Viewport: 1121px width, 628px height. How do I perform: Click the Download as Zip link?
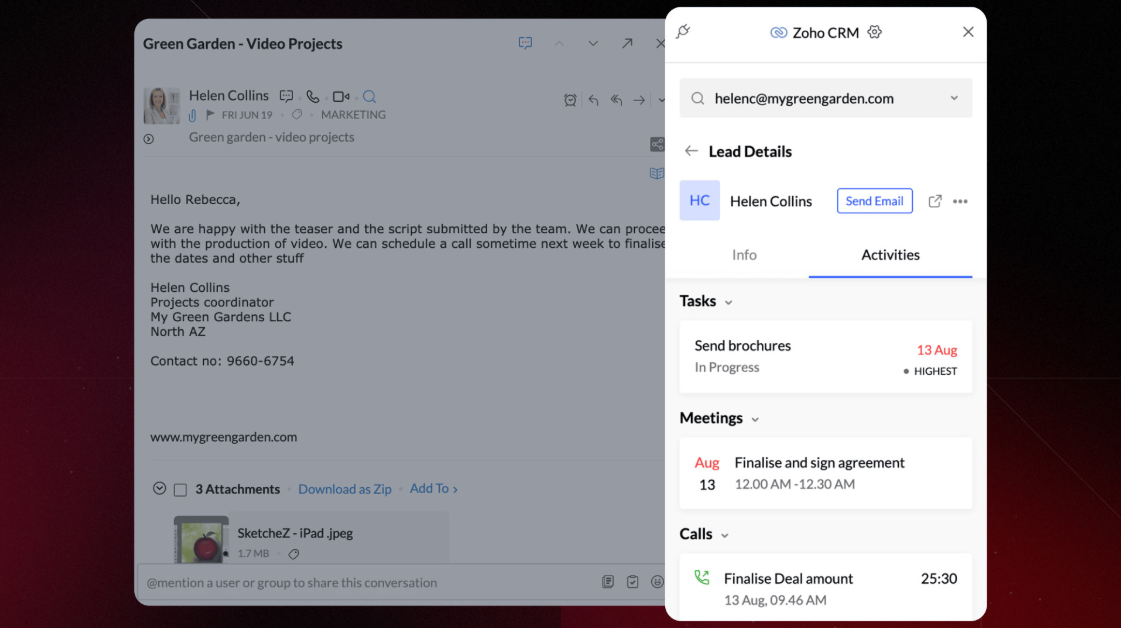345,489
